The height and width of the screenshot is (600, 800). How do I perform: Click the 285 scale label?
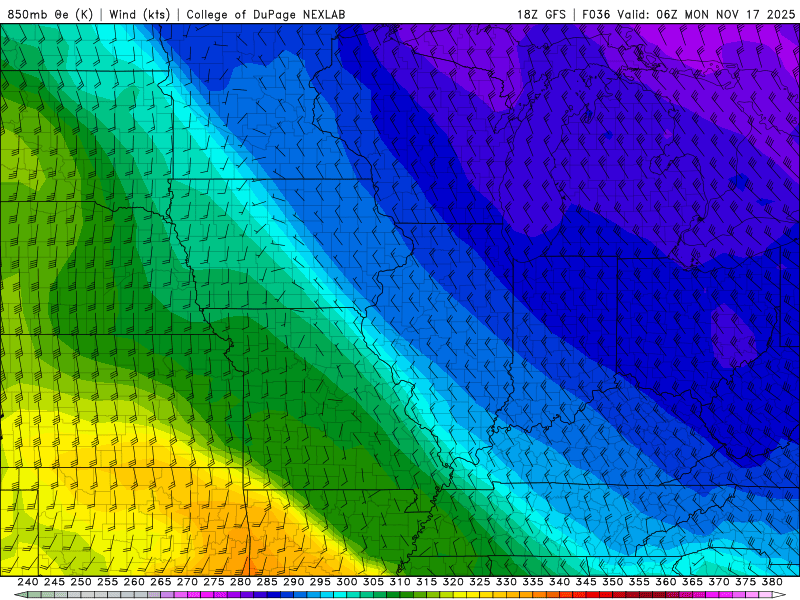(267, 582)
